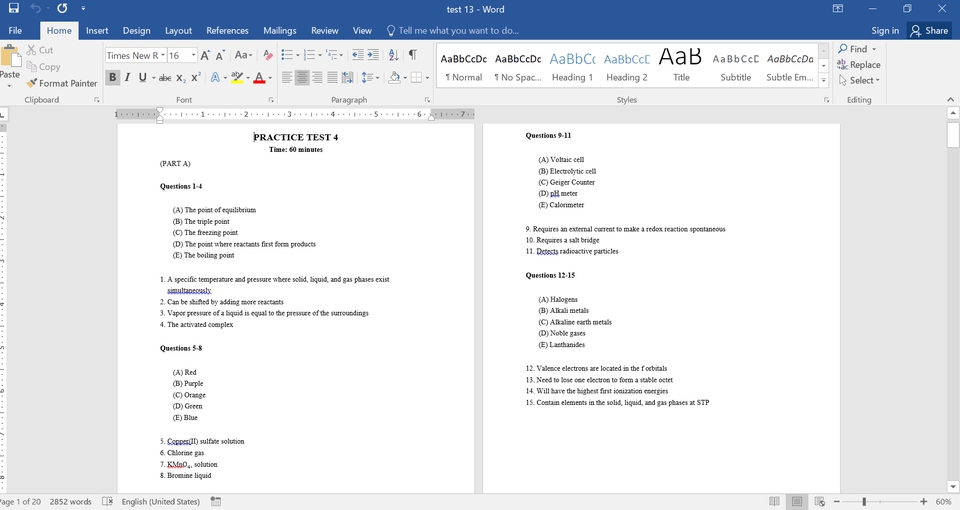Viewport: 960px width, 510px height.
Task: Open the Replace dialog
Action: (x=859, y=65)
